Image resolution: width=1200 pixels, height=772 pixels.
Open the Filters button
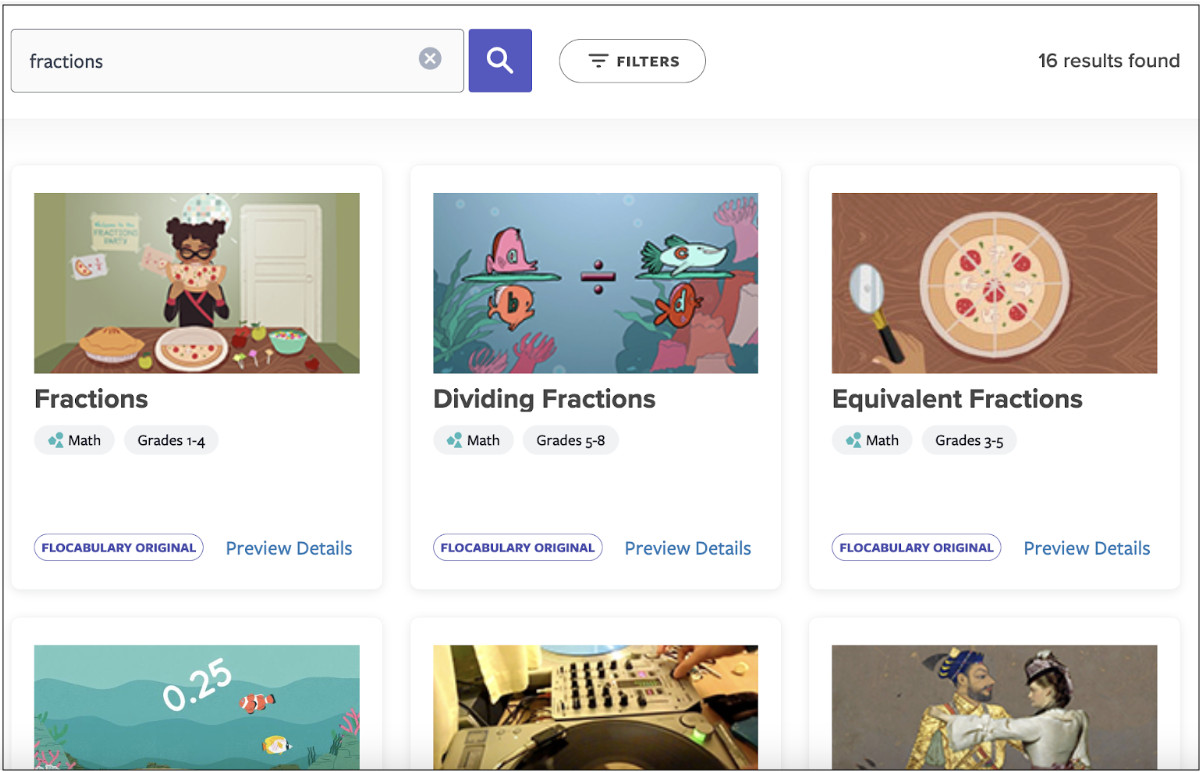tap(632, 61)
